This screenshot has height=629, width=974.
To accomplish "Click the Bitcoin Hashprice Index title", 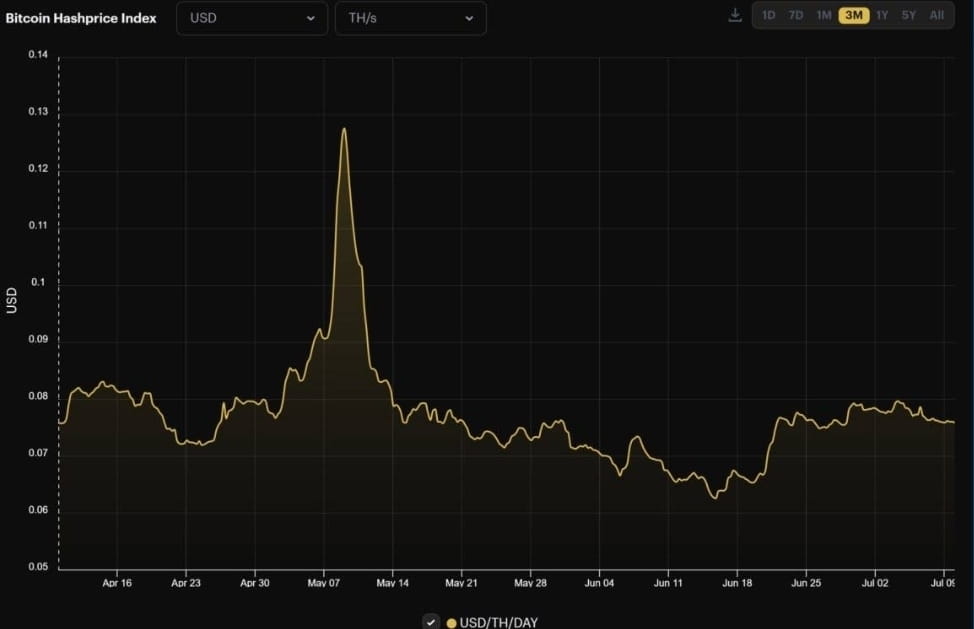I will point(81,18).
